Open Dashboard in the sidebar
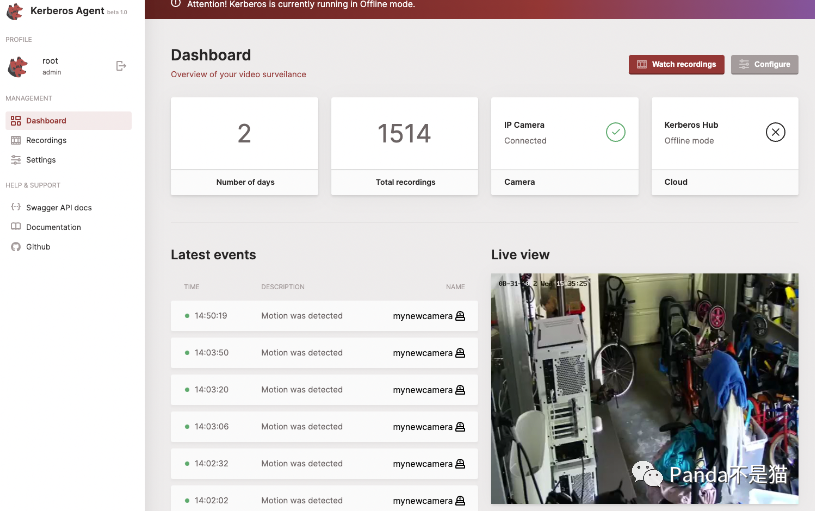Viewport: 815px width, 511px height. 69,121
